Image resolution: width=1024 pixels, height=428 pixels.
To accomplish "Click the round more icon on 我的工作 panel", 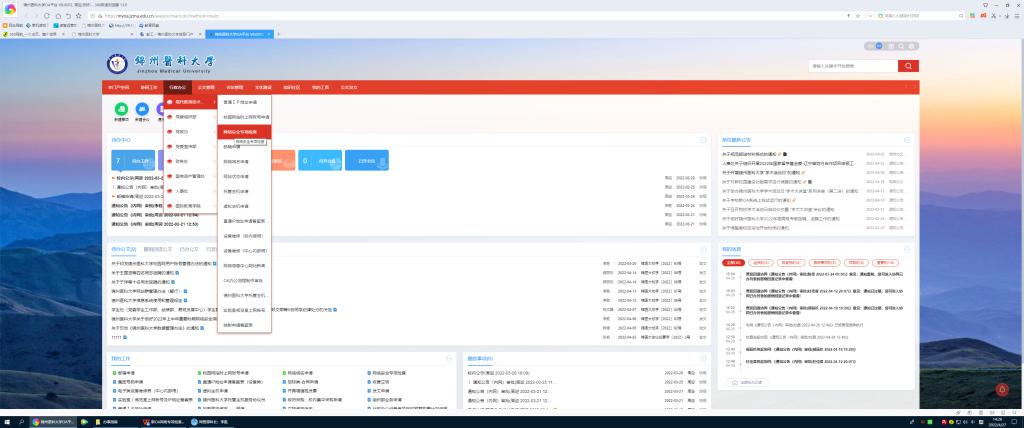I will tap(449, 359).
